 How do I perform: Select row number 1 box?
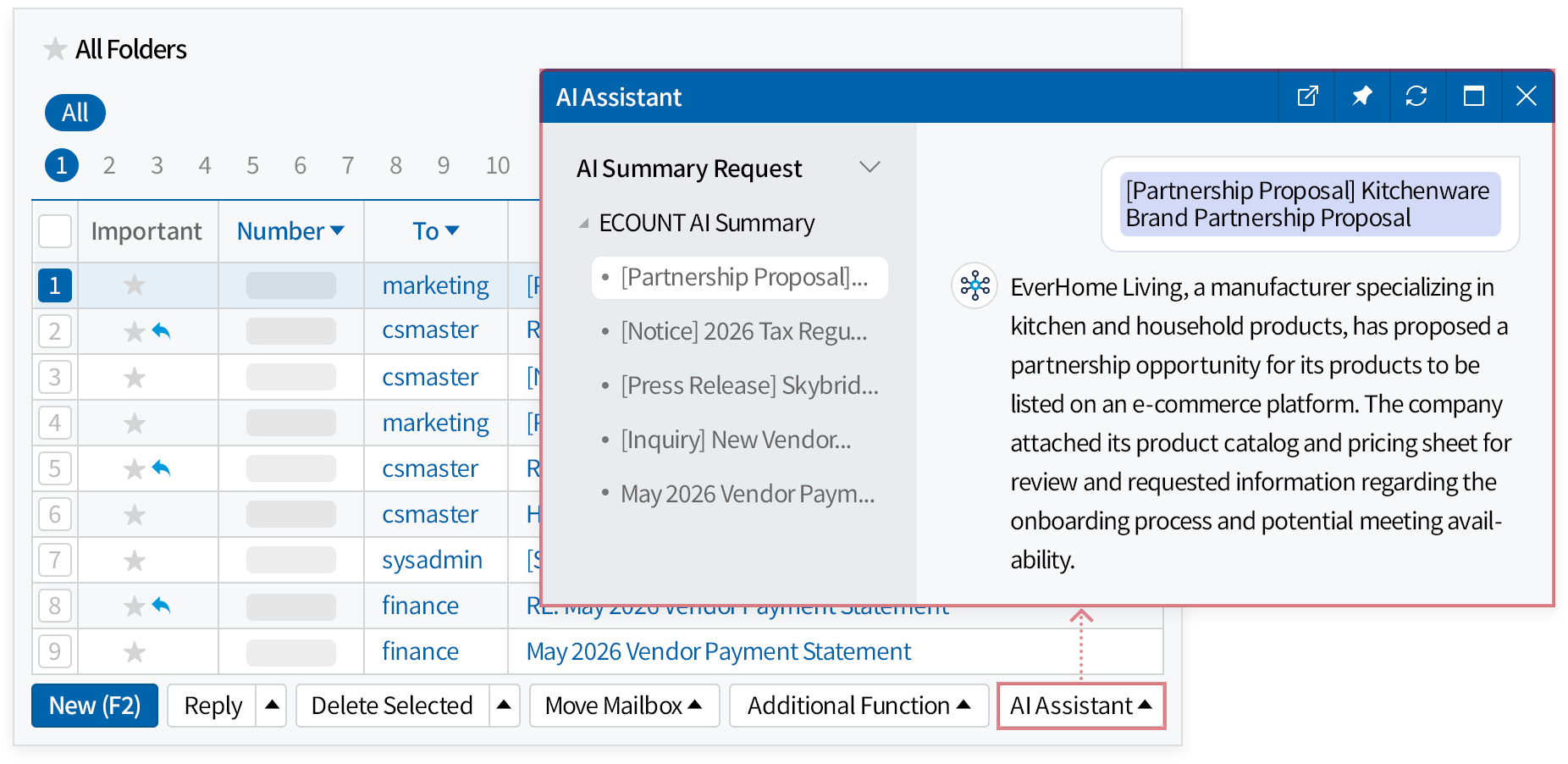(x=55, y=285)
